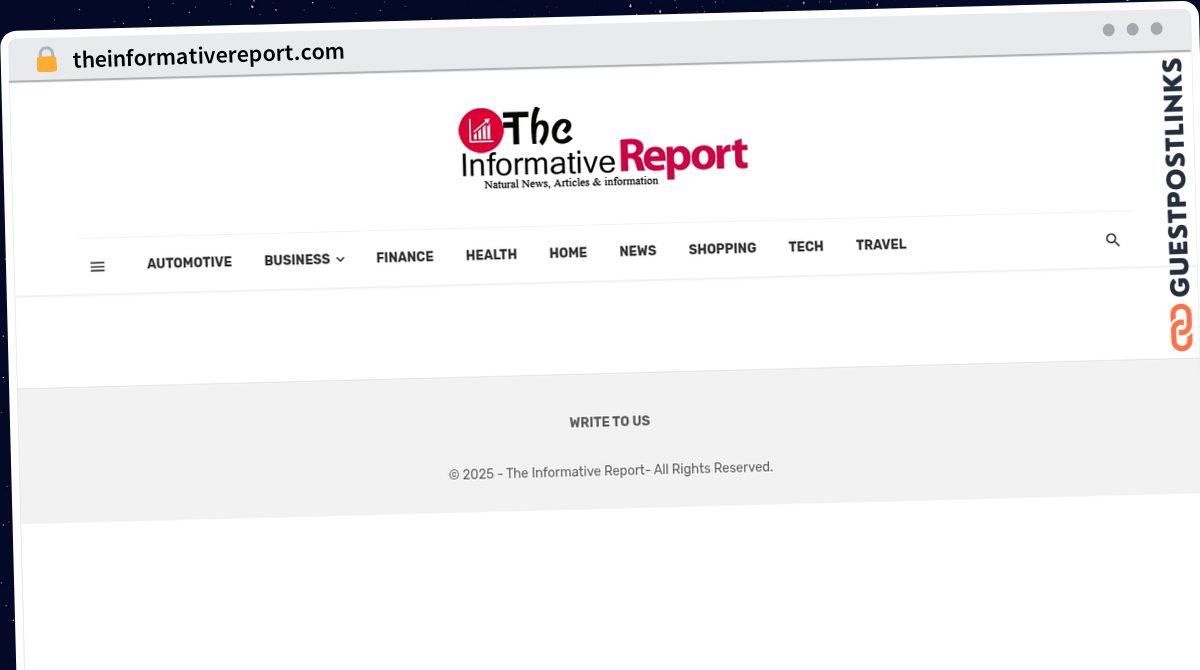Visit the Shopping category
The height and width of the screenshot is (670, 1200).
(722, 248)
